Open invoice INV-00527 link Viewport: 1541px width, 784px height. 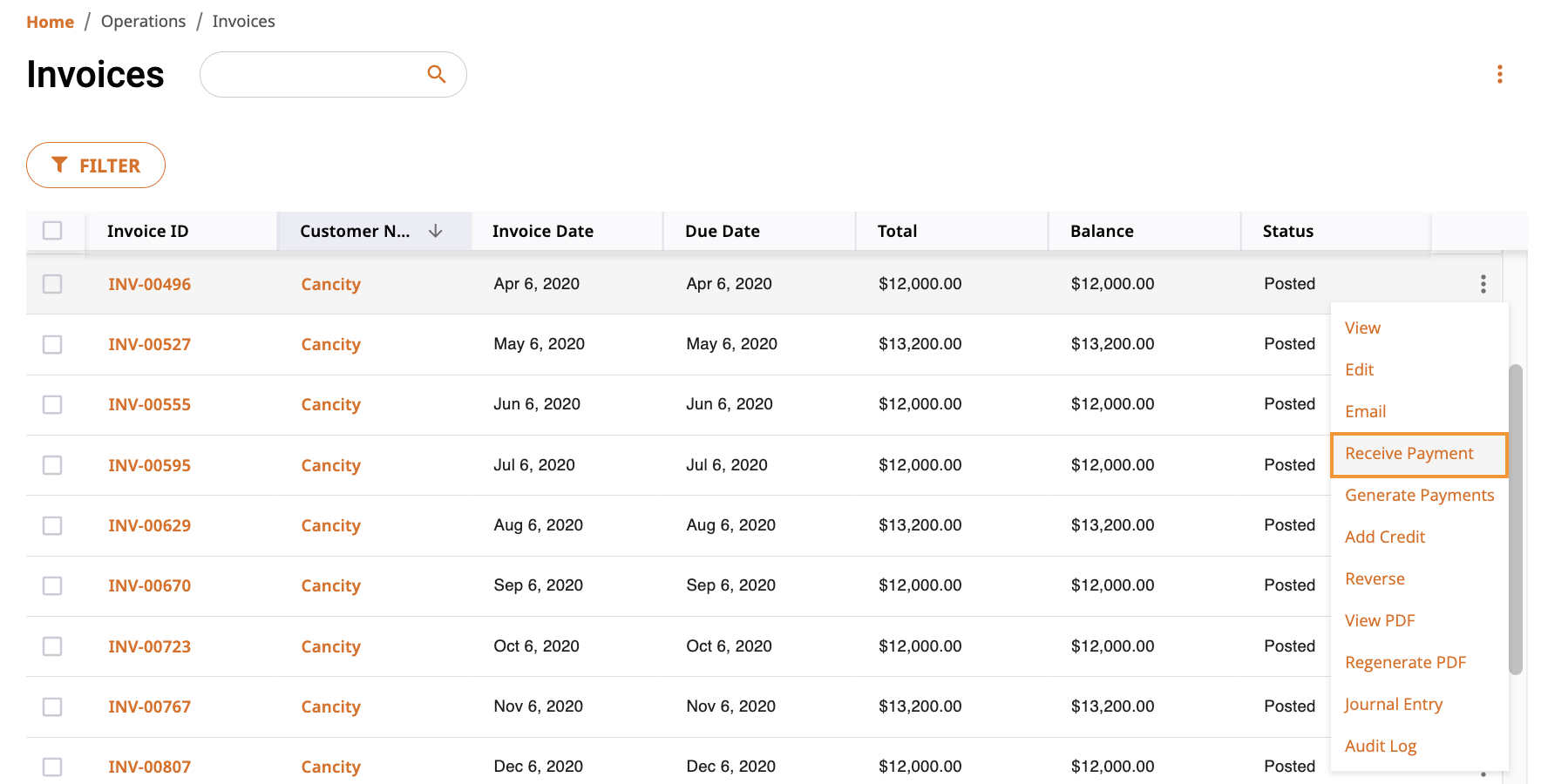tap(149, 344)
